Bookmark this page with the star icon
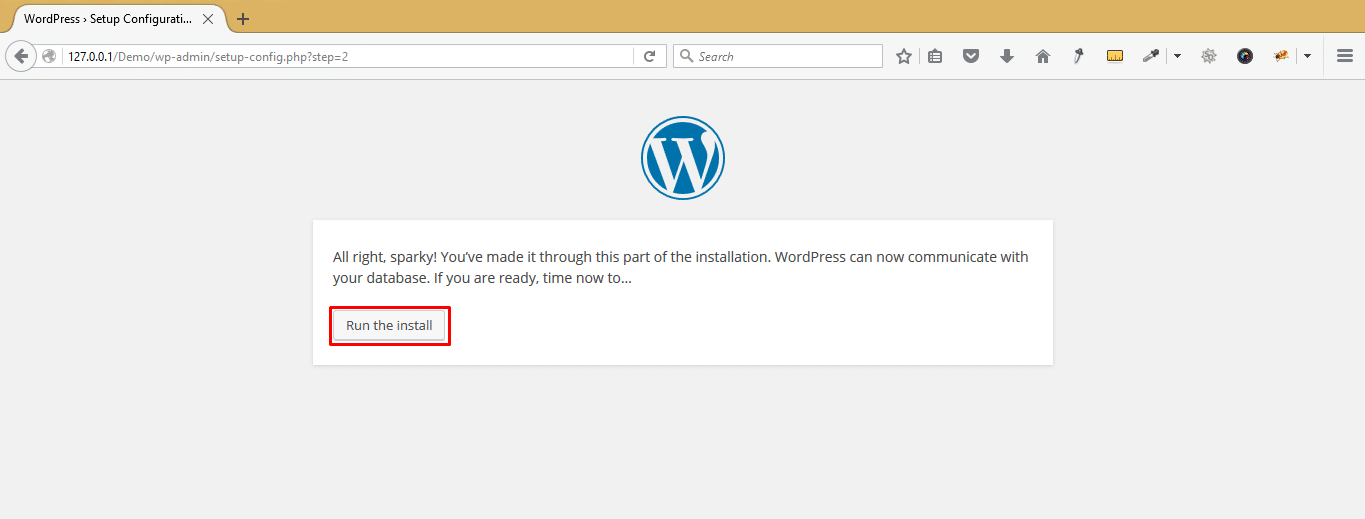This screenshot has width=1365, height=519. click(x=904, y=57)
